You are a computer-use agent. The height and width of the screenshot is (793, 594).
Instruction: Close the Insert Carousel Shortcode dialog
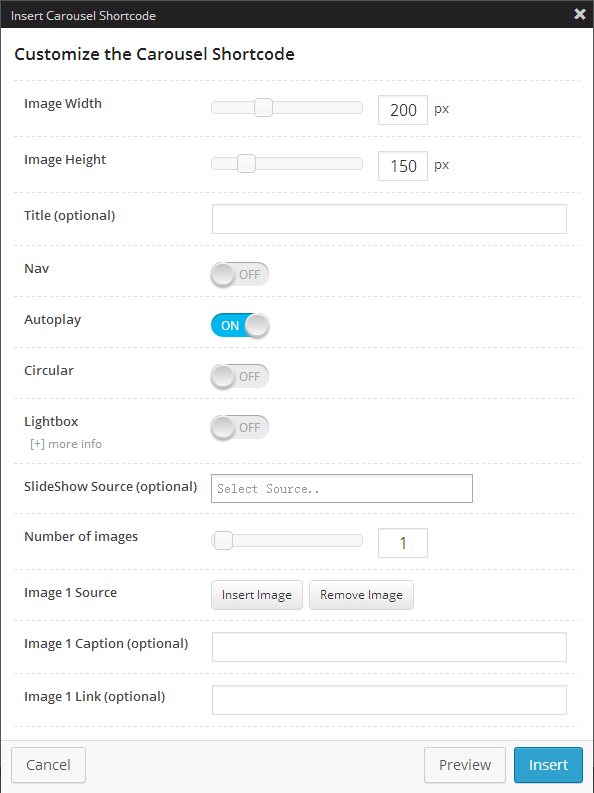579,14
